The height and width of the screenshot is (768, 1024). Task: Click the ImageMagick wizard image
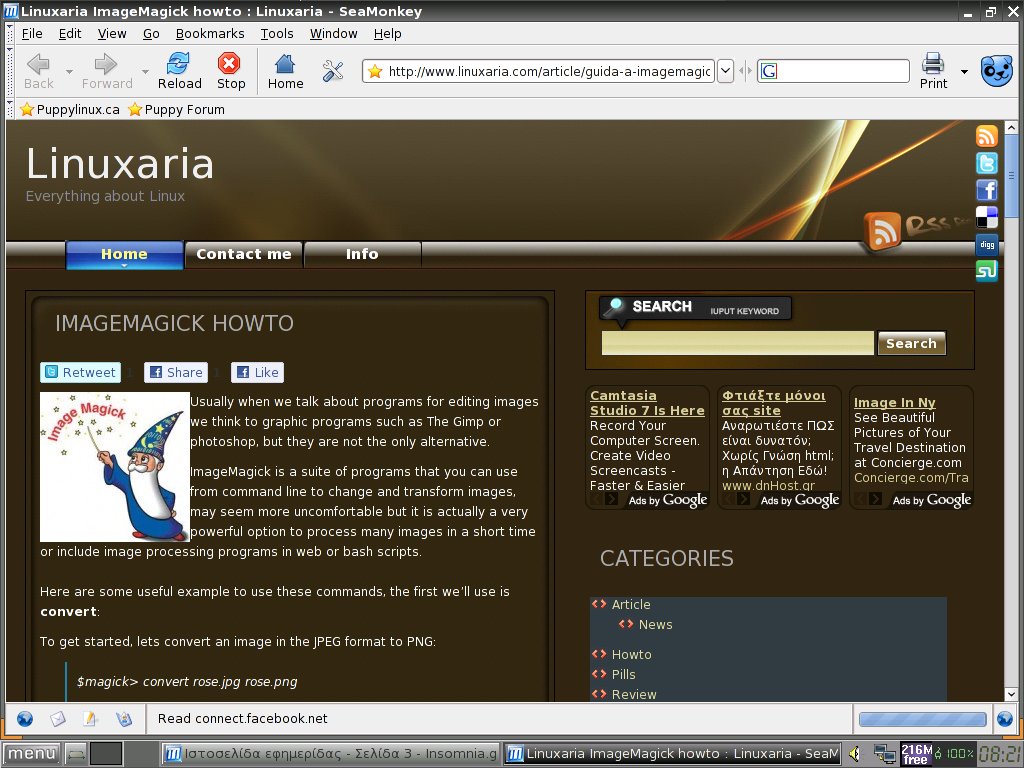(115, 467)
